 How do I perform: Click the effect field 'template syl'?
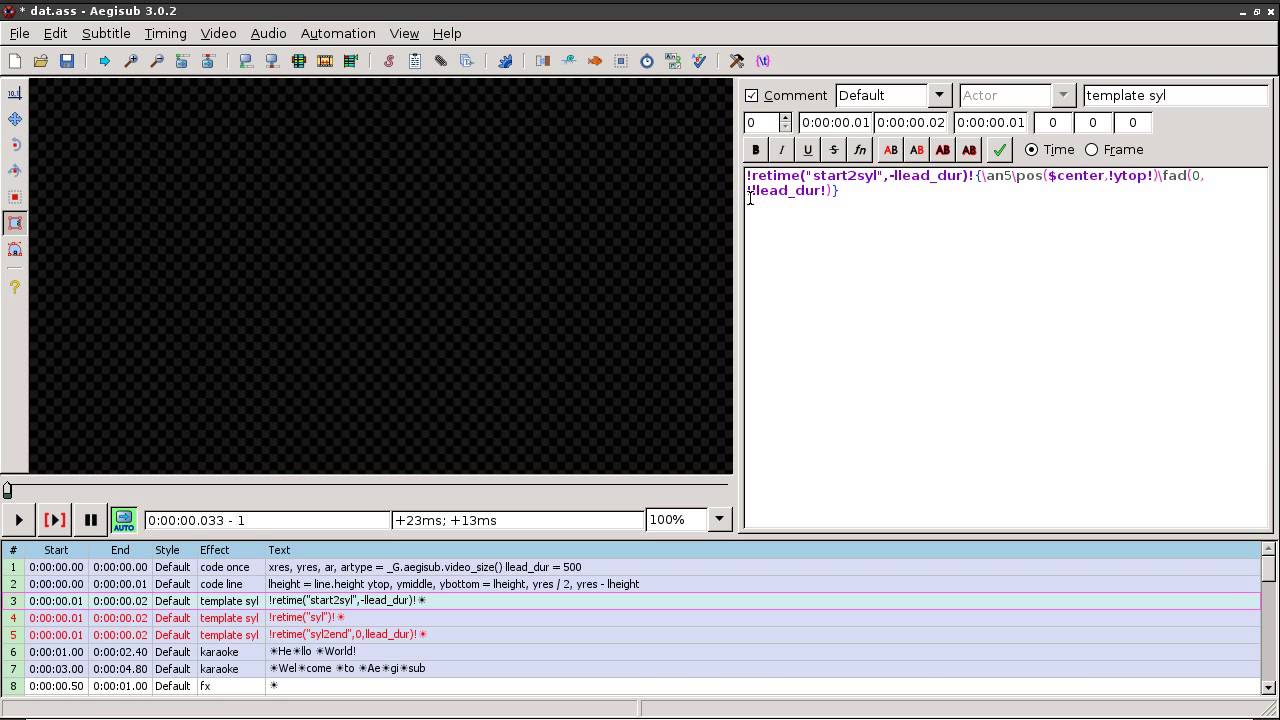[x=1175, y=95]
